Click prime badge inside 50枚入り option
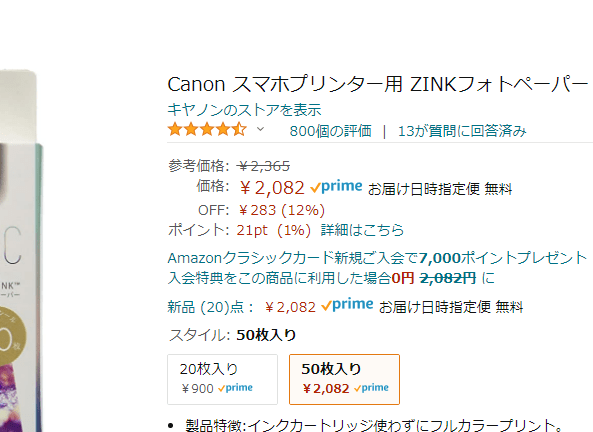Screen dimensions: 593x432 [x=371, y=388]
